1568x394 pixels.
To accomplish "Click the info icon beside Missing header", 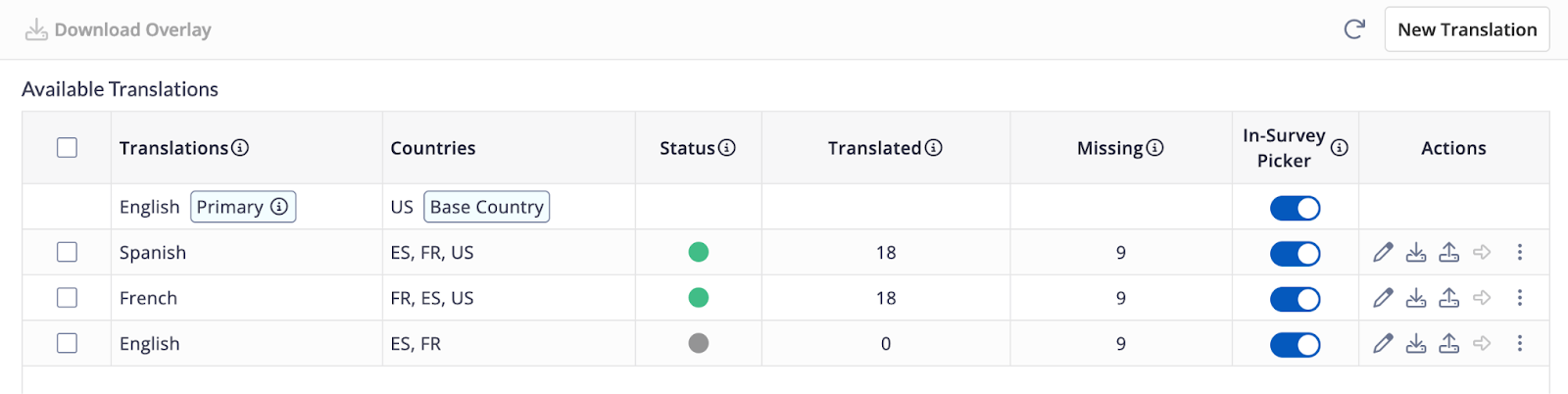I will coord(1155,148).
